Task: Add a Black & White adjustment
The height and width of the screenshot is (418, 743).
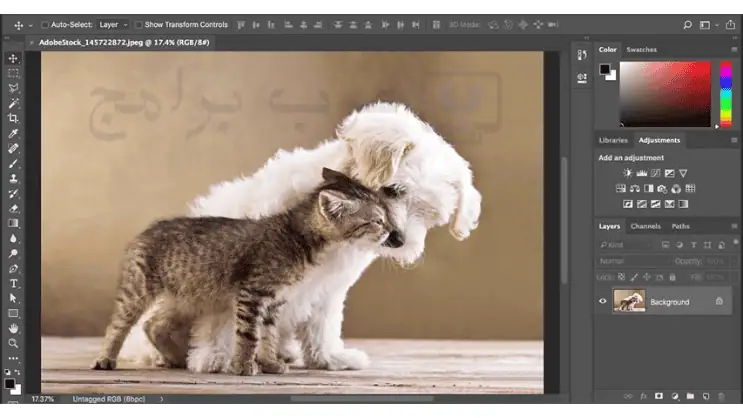Action: tap(648, 189)
